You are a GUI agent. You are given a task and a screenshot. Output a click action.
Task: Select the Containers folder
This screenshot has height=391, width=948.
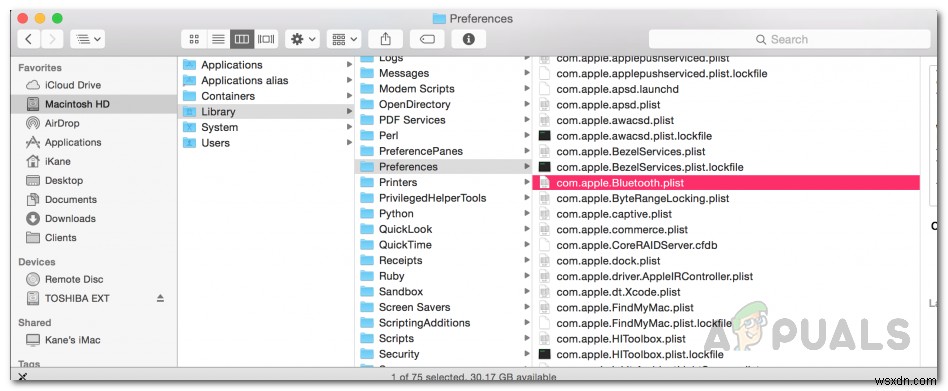(x=267, y=95)
